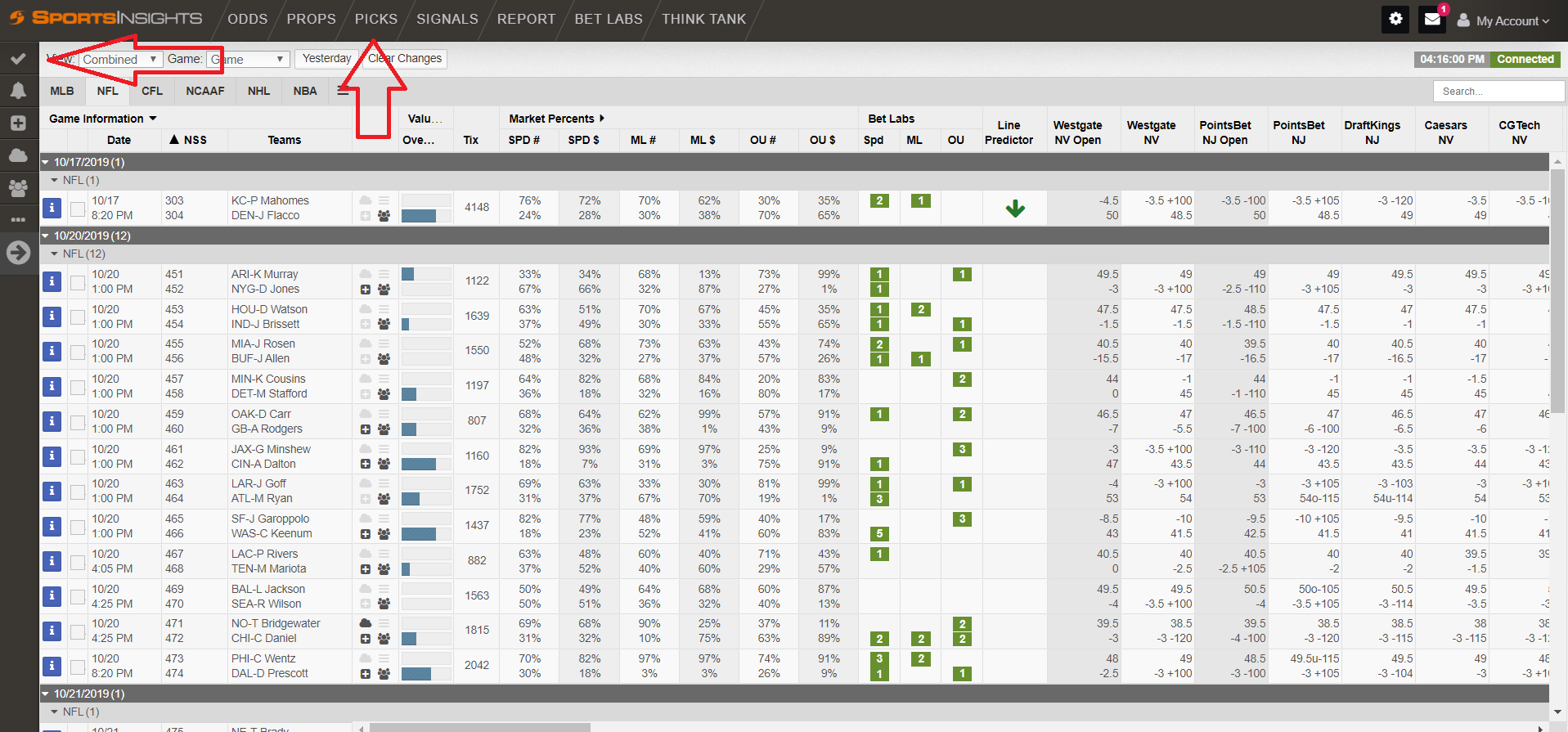This screenshot has height=732, width=1568.
Task: Open info for KC-P Mahomes game
Action: (x=52, y=208)
